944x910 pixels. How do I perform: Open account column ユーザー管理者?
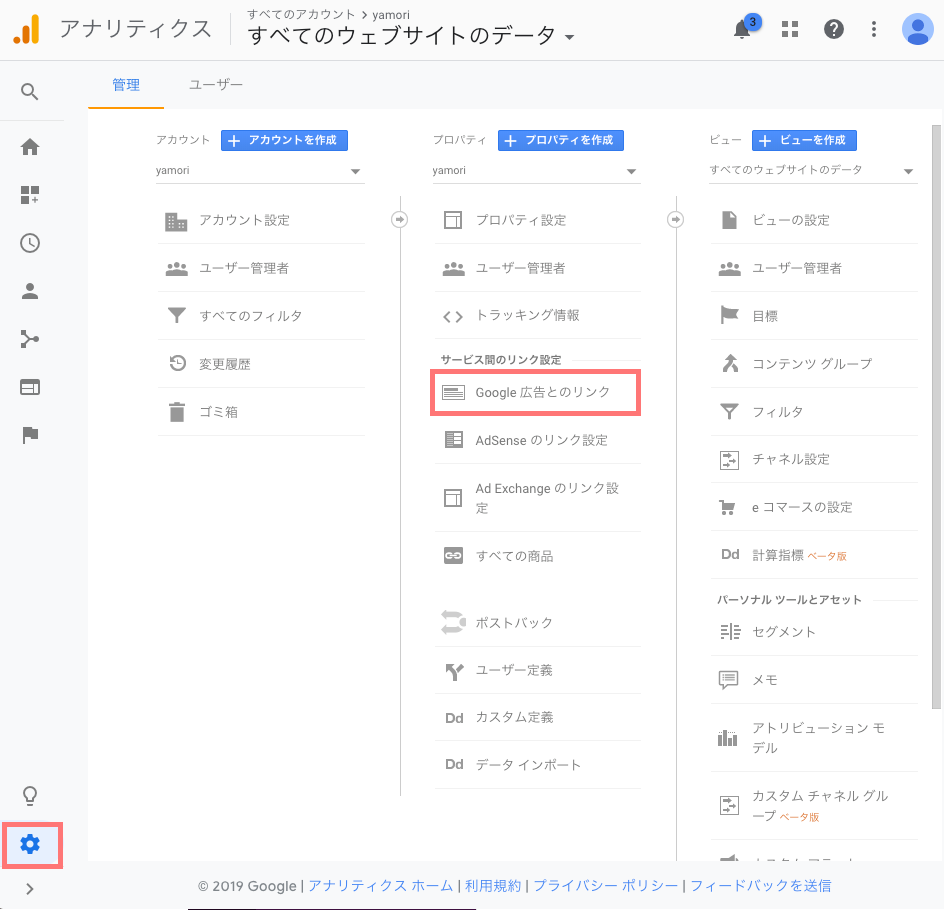coord(261,268)
